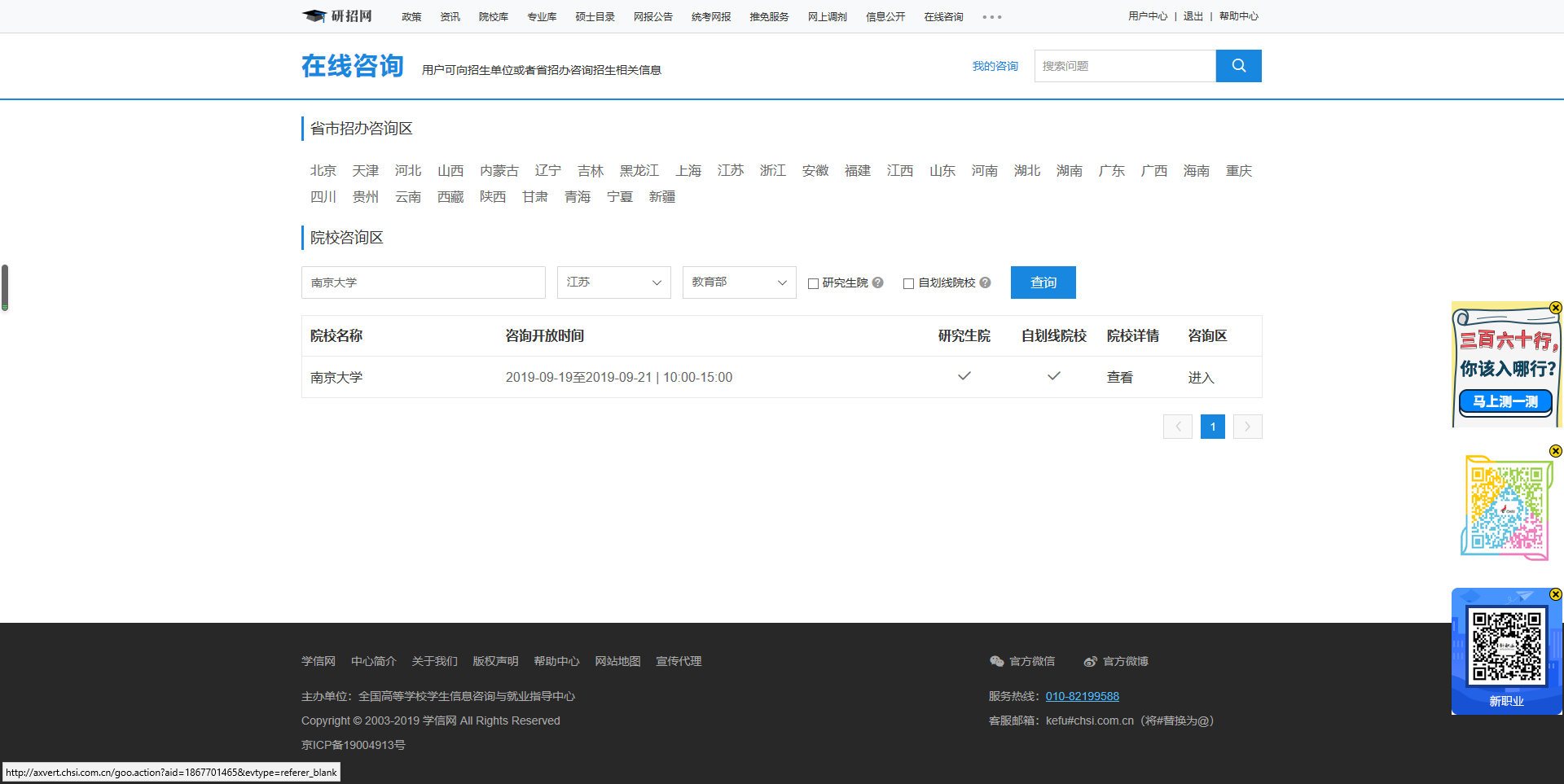Click the blue 查询 query button
Viewport: 1564px width, 784px height.
1043,283
